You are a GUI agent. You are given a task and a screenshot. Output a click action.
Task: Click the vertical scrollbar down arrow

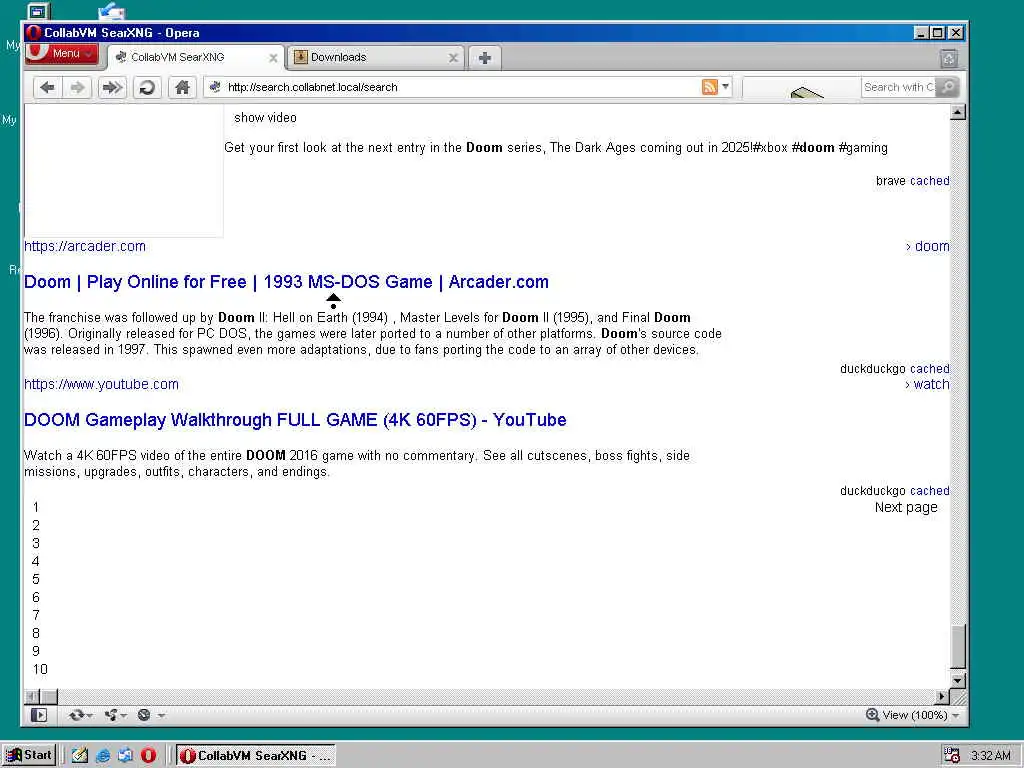pyautogui.click(x=957, y=680)
